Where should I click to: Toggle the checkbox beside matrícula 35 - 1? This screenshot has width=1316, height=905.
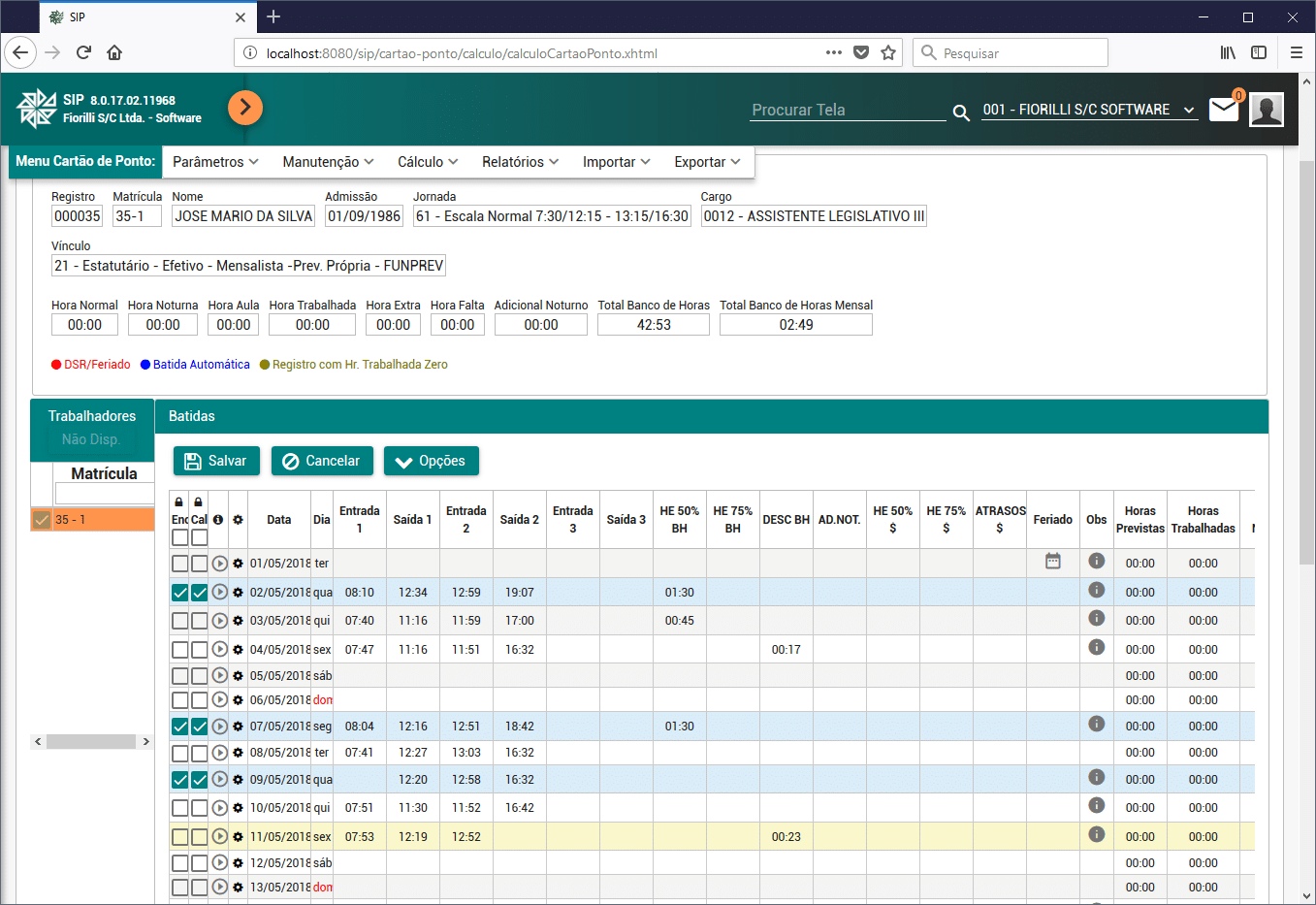point(42,520)
